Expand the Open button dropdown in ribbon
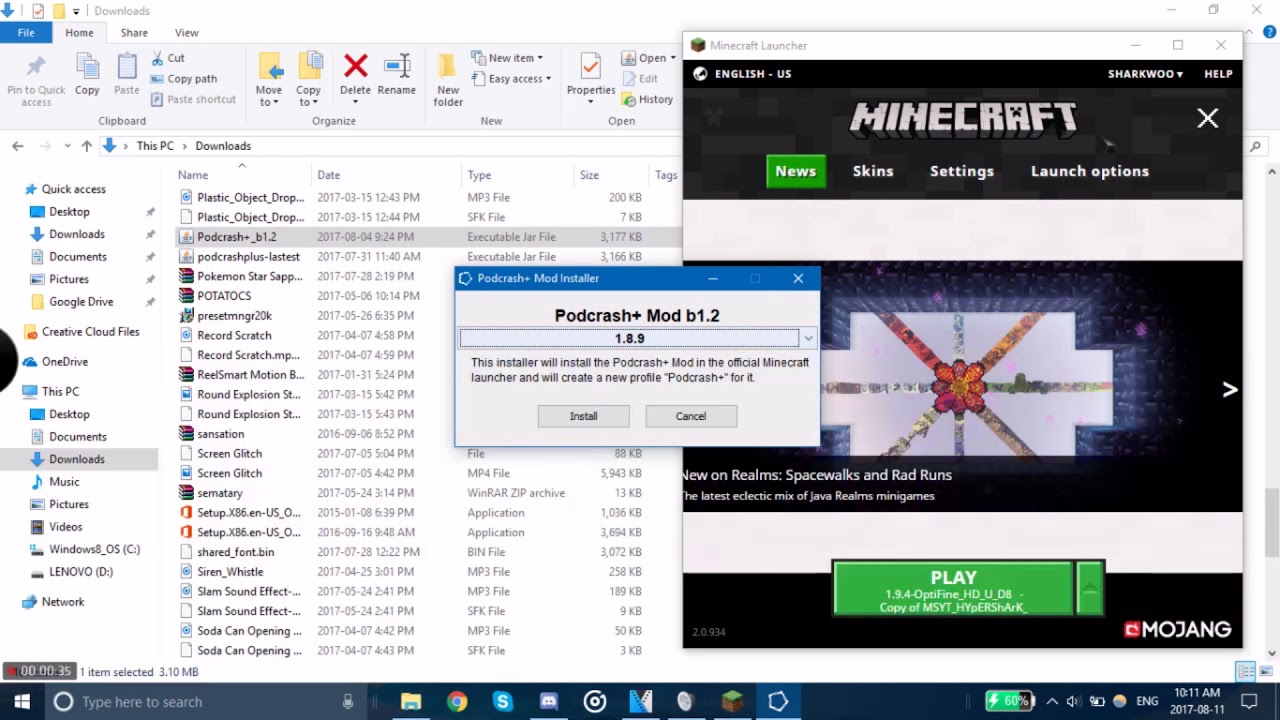Viewport: 1280px width, 720px height. pyautogui.click(x=673, y=58)
